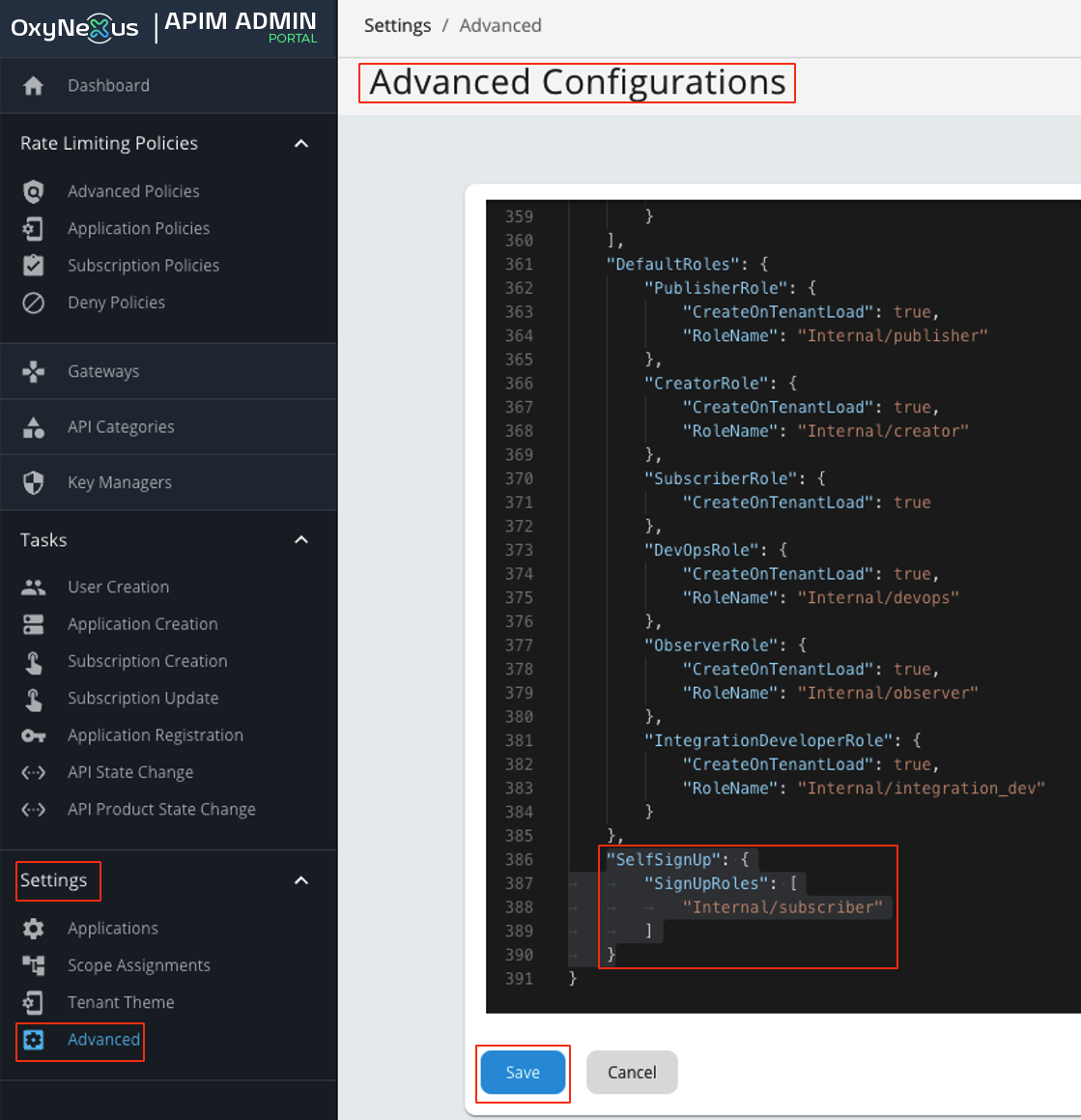Click the Tenant Theme icon
This screenshot has width=1081, height=1120.
pos(33,1003)
